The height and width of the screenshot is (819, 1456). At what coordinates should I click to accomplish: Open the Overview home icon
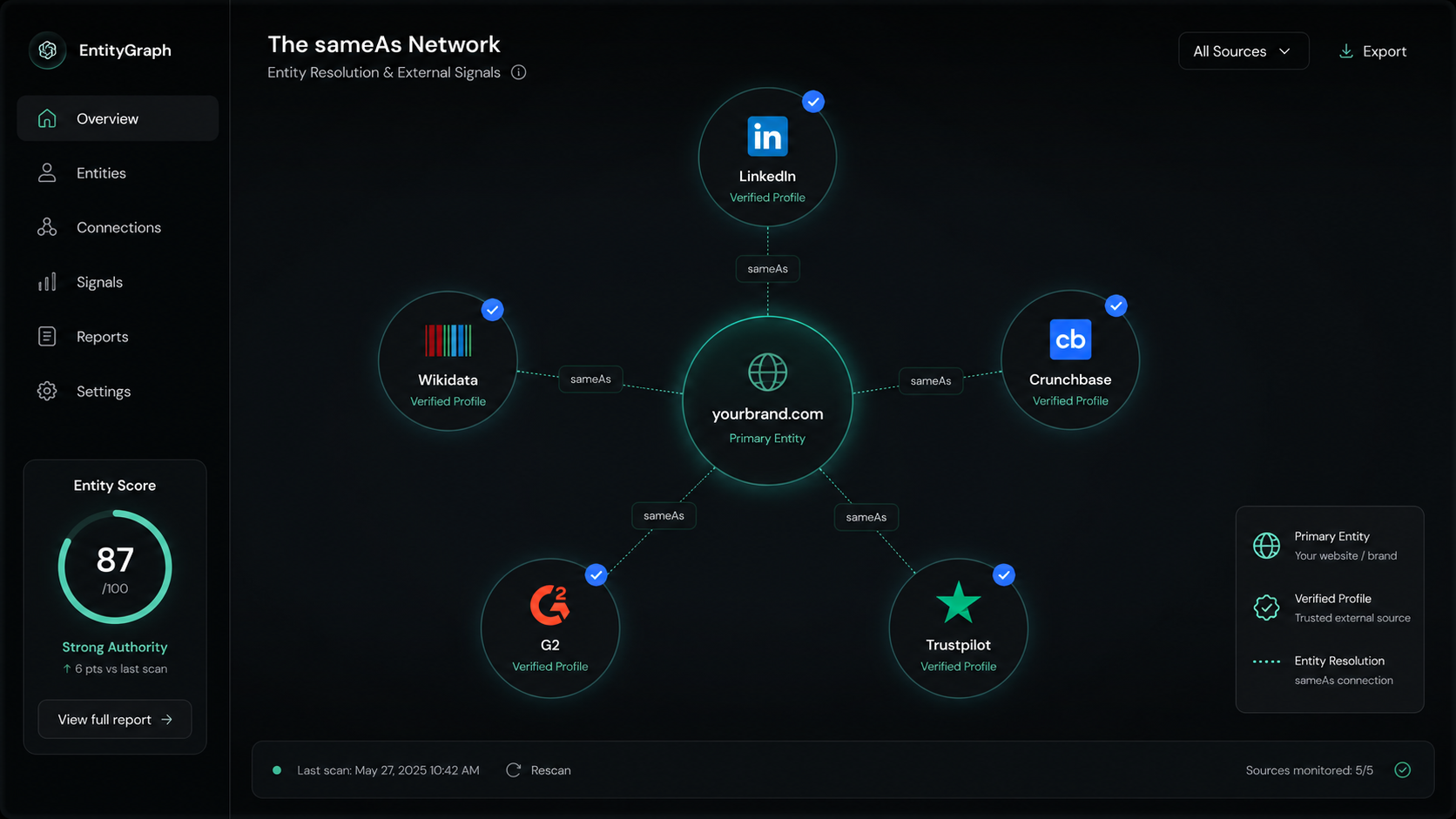[x=47, y=118]
